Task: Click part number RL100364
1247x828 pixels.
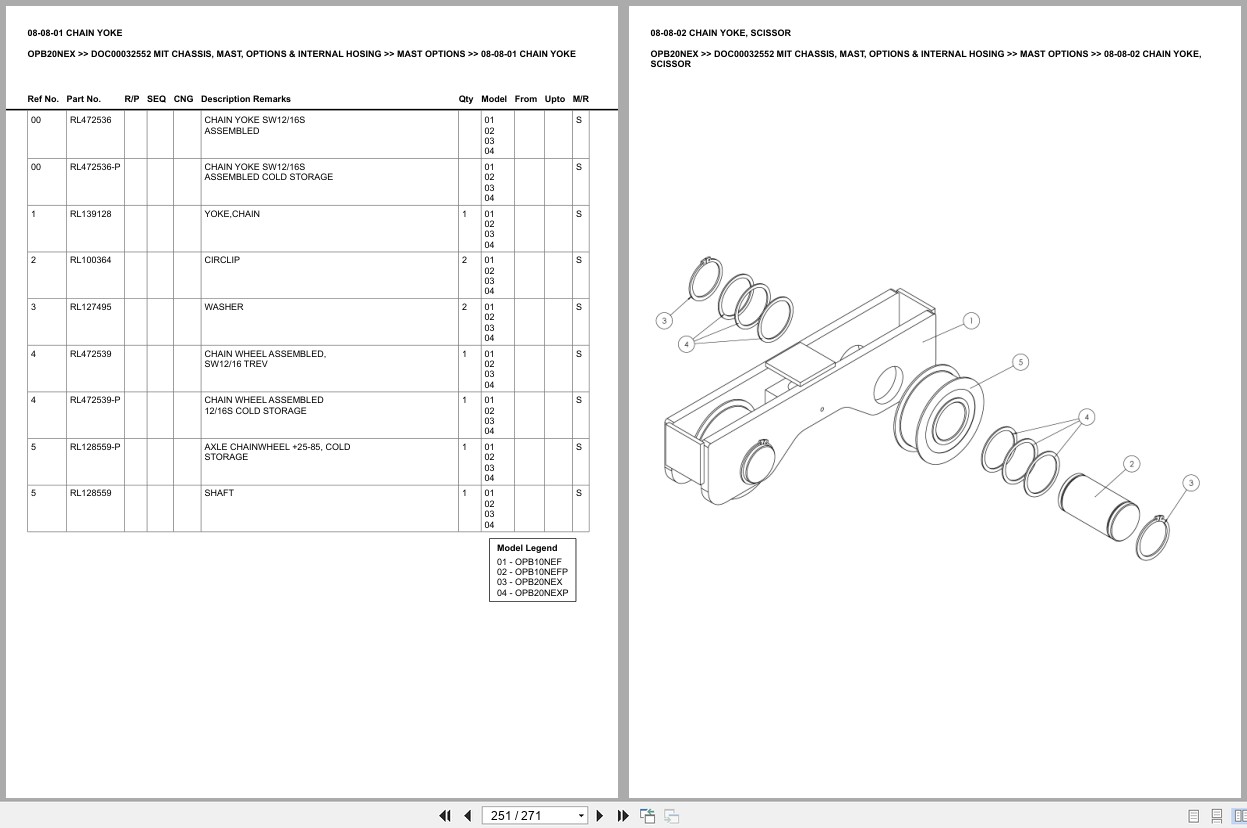Action: [x=90, y=260]
